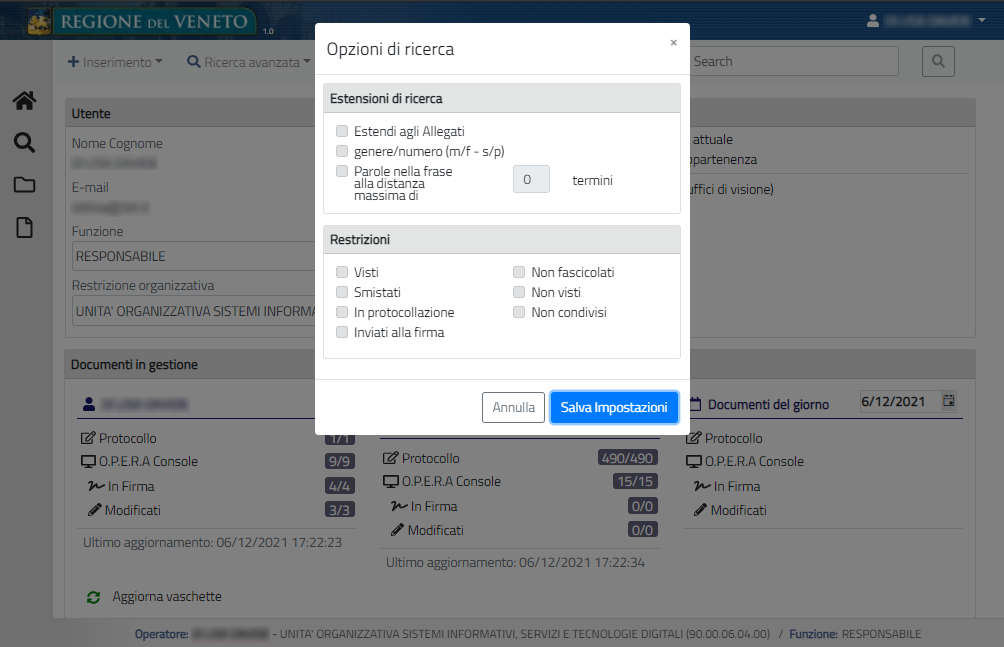This screenshot has width=1004, height=647.
Task: Click the Documenti in gestione panel header
Action: tap(190, 364)
